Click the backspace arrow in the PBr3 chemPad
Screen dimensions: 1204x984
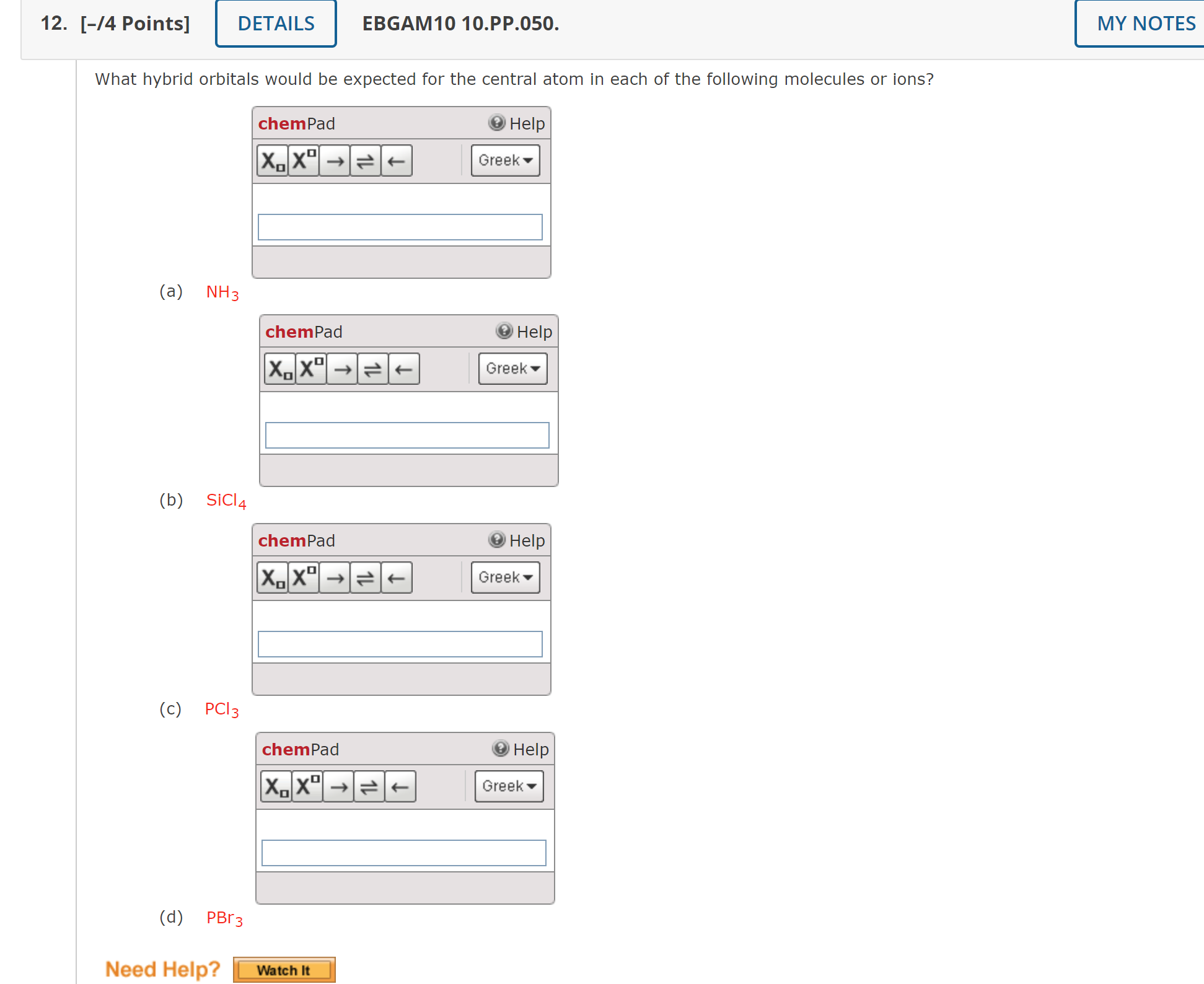pos(400,786)
